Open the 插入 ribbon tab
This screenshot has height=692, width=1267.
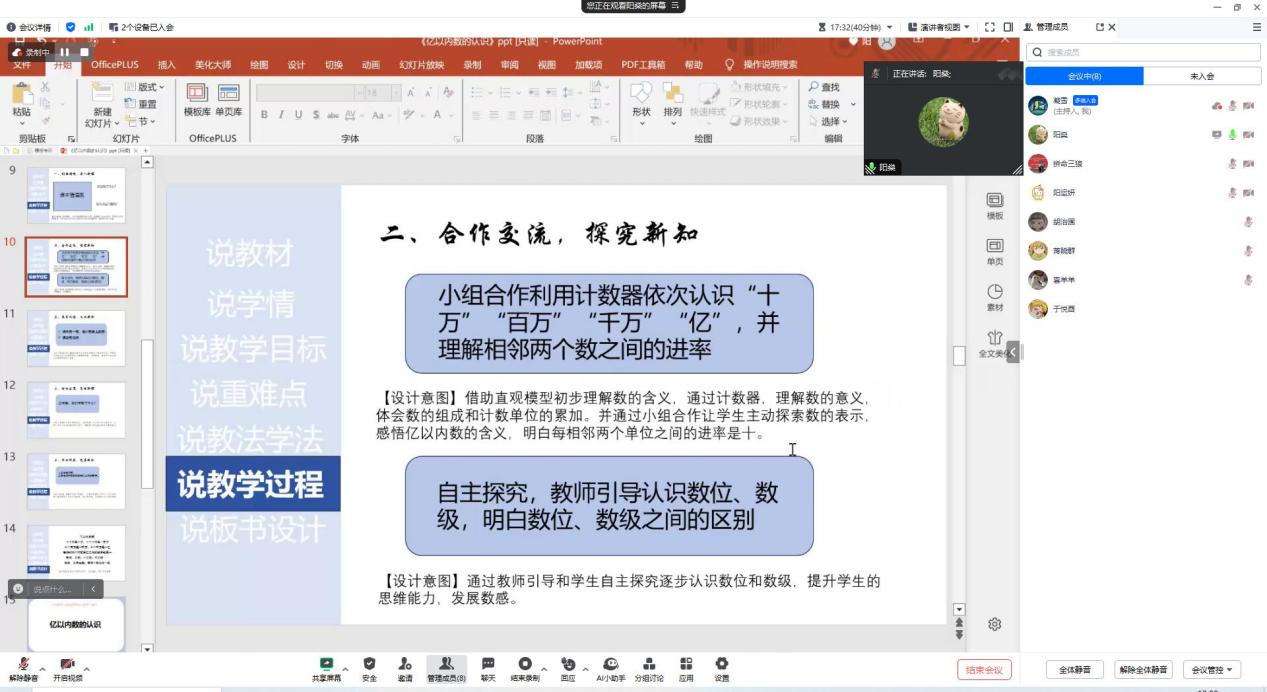click(x=166, y=65)
